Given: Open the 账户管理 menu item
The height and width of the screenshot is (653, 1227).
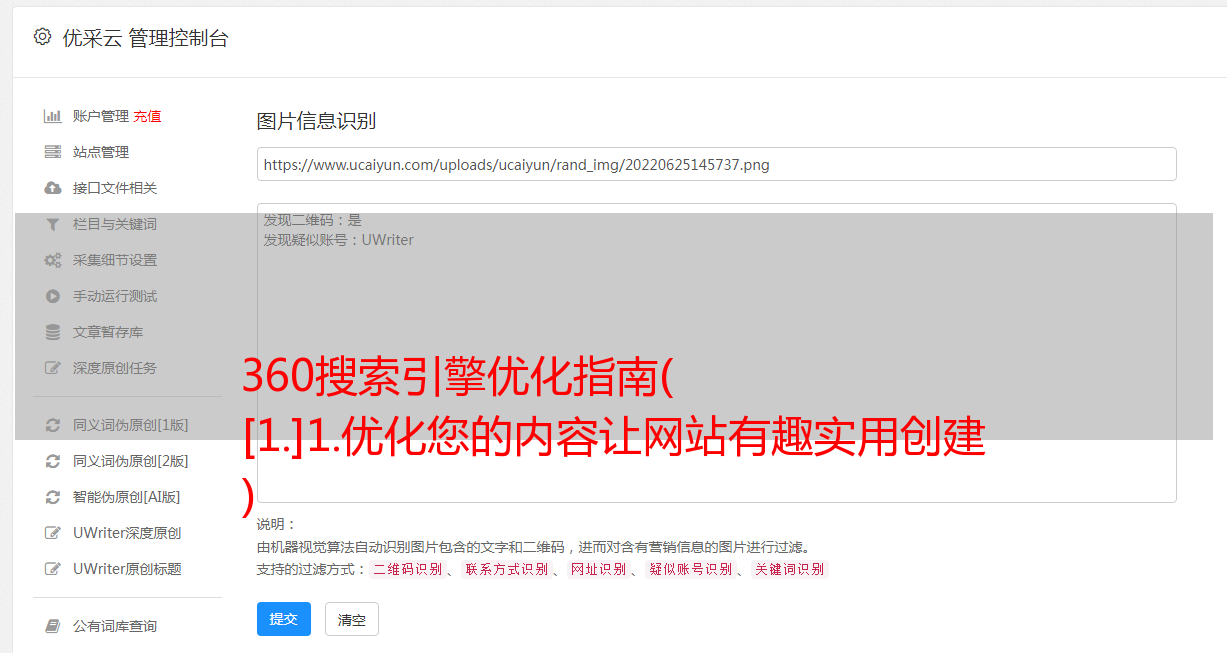Looking at the screenshot, I should click(x=101, y=116).
